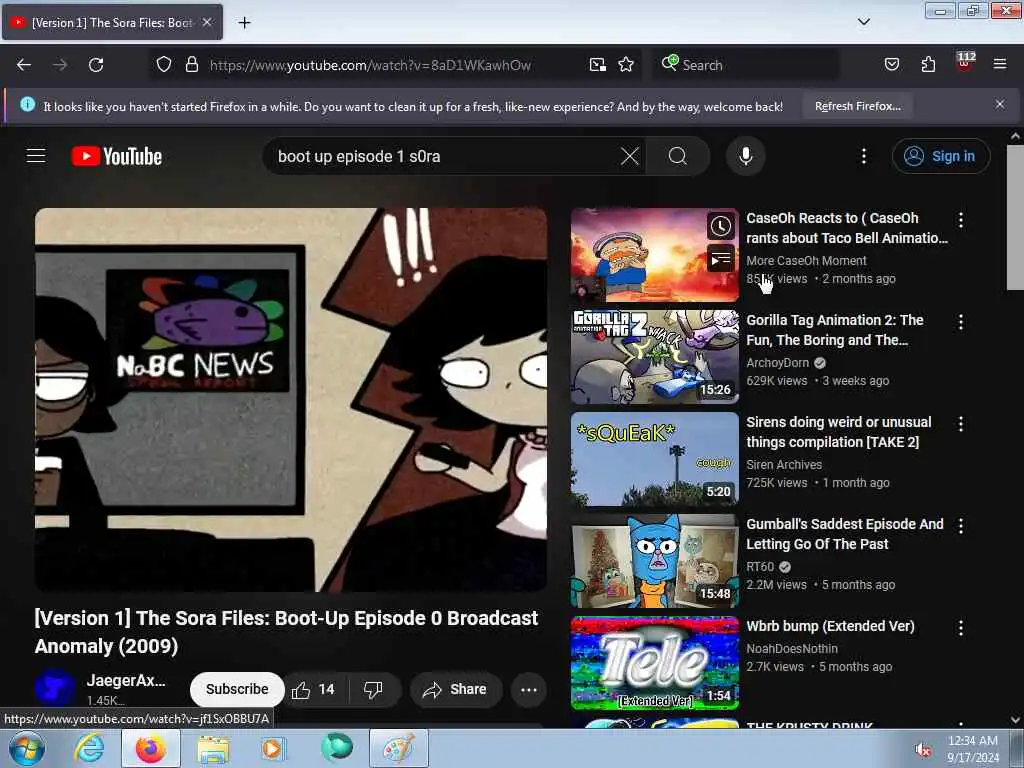Click the video player showing NaBC News
The height and width of the screenshot is (768, 1024).
[291, 400]
